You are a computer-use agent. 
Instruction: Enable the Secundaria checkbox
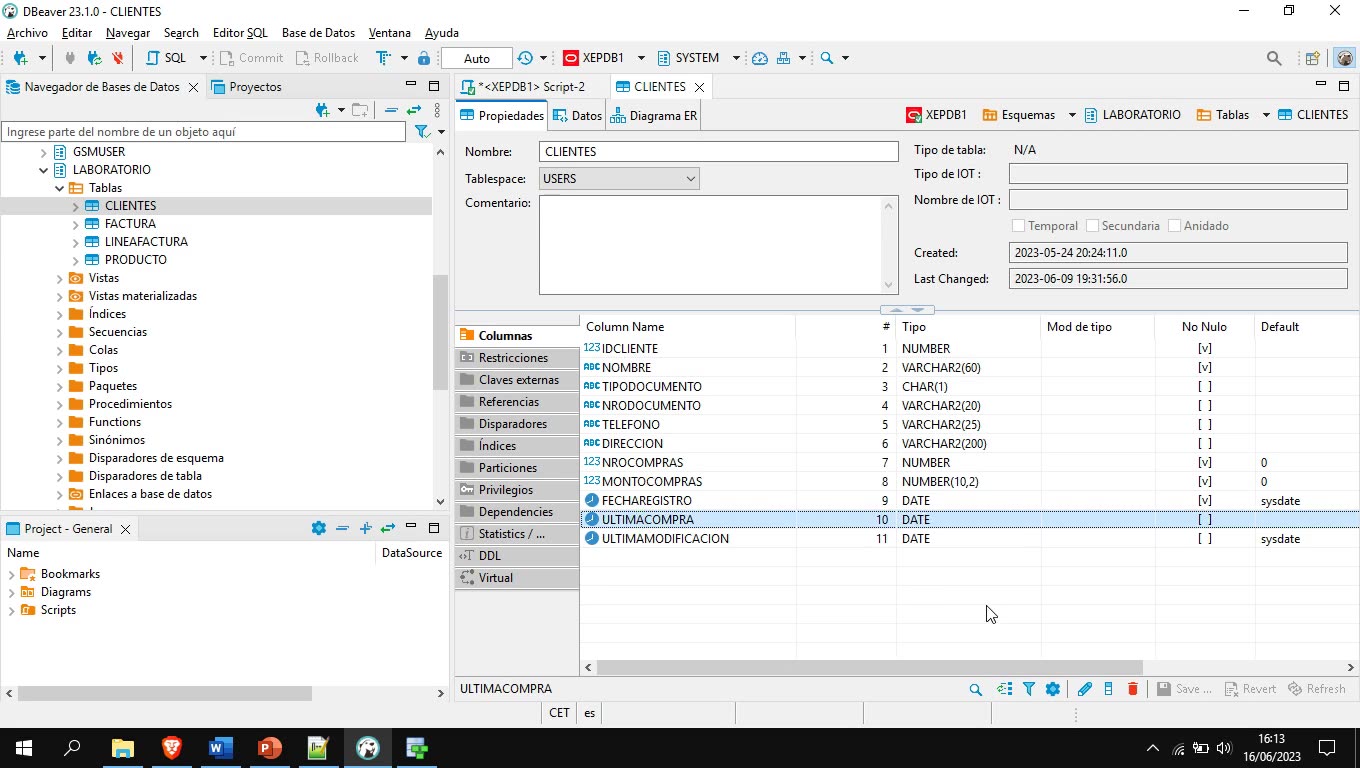(1095, 225)
